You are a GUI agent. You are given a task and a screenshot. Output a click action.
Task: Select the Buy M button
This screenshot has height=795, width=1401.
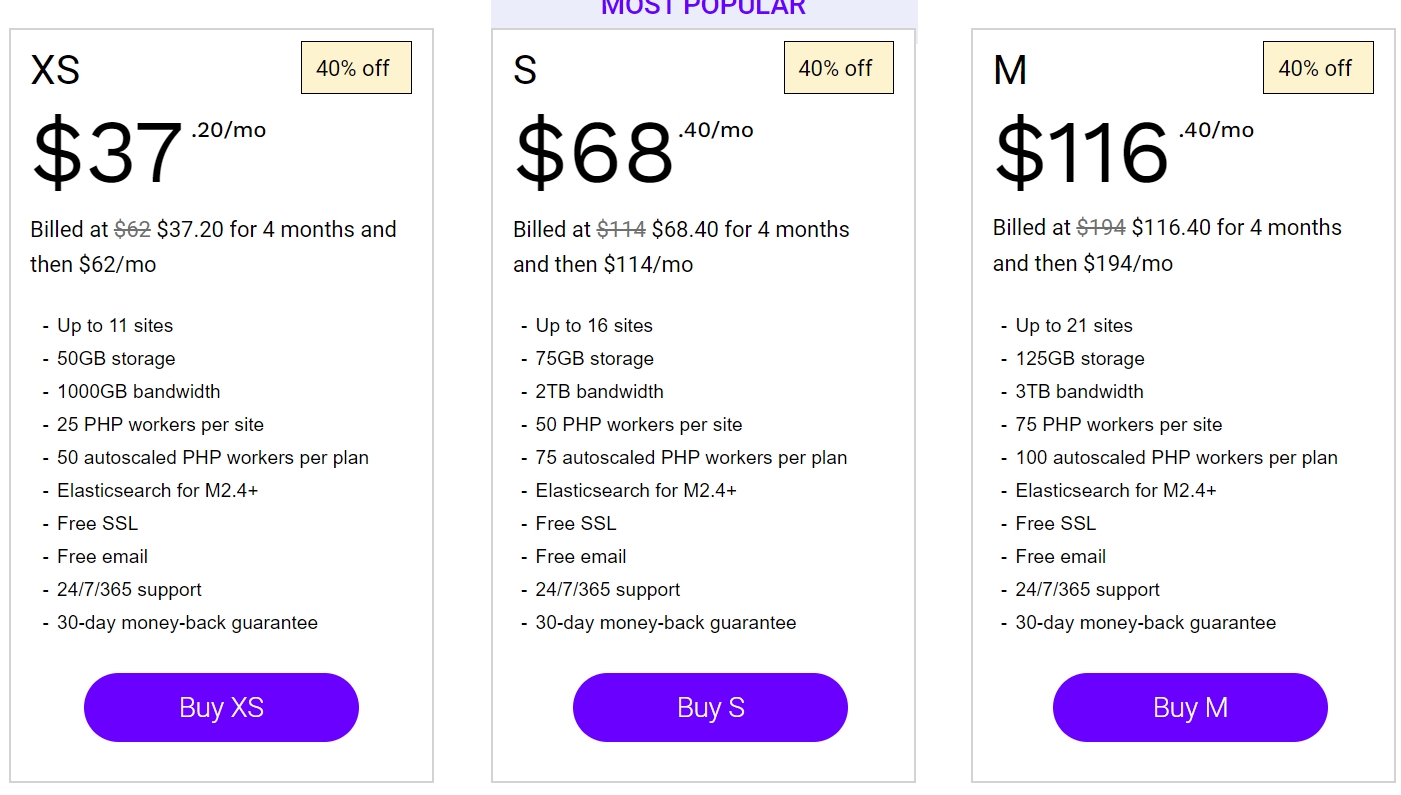(1190, 707)
